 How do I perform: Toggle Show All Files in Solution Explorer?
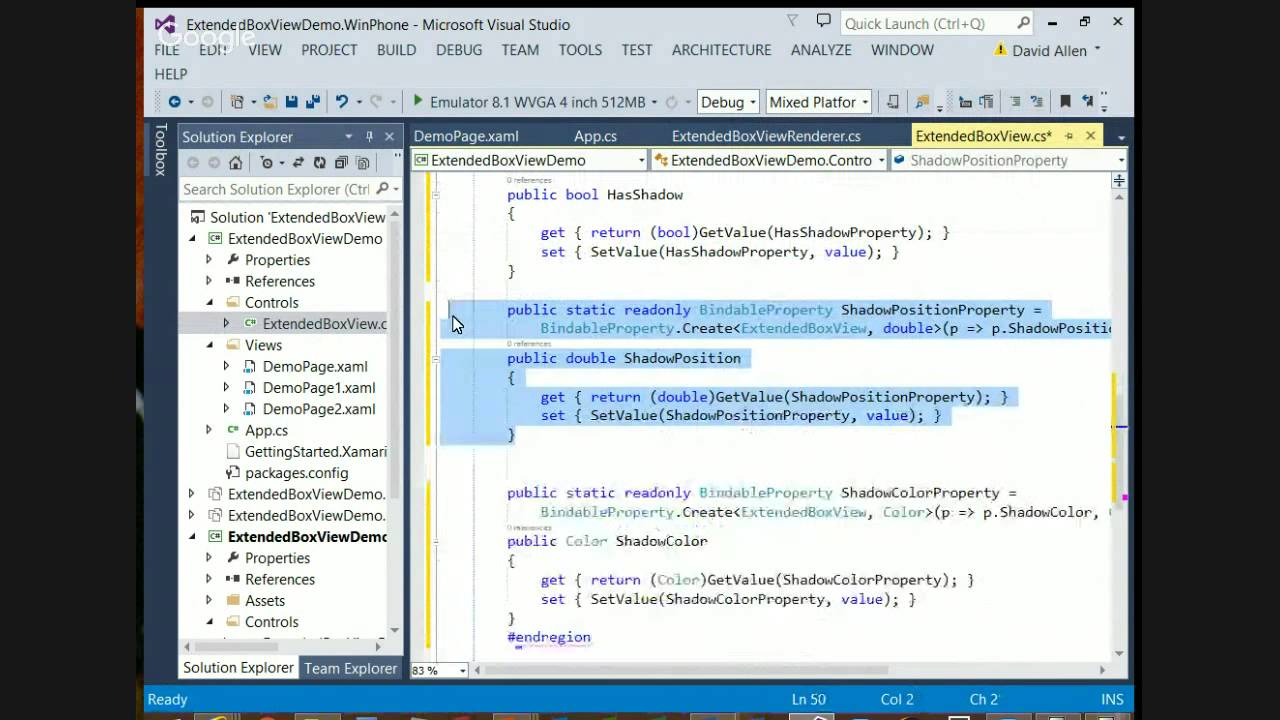tap(362, 162)
